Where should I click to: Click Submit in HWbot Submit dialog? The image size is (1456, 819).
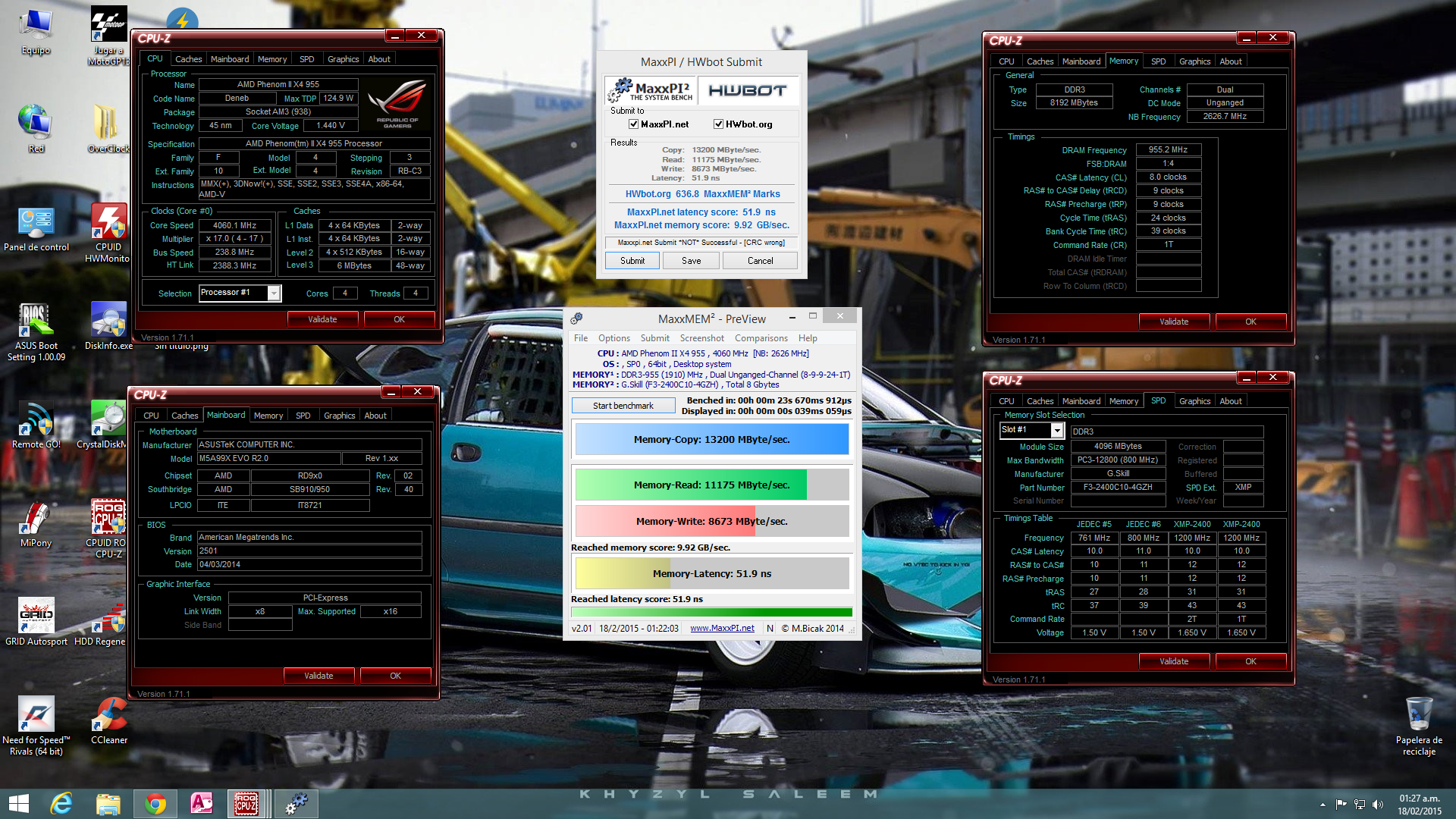tap(632, 261)
